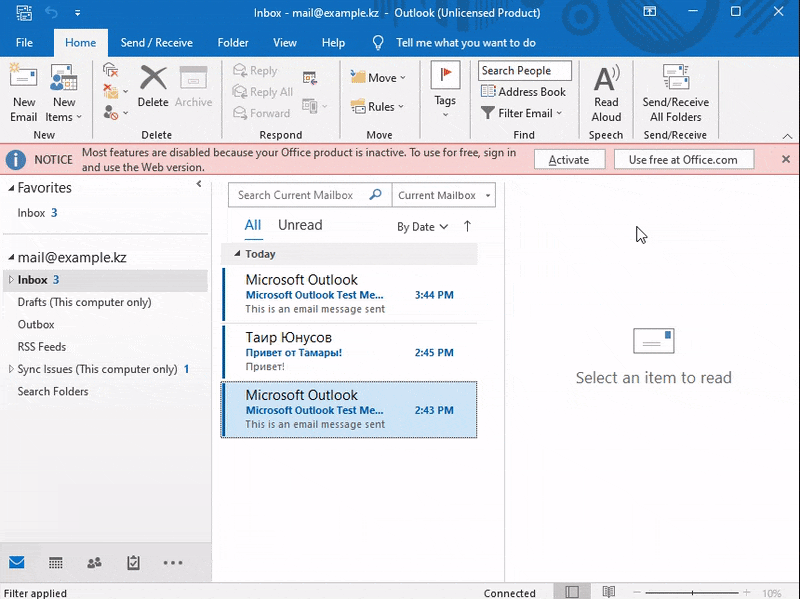The image size is (800, 599).
Task: Collapse the mail@example.kz account tree
Action: pos(11,257)
